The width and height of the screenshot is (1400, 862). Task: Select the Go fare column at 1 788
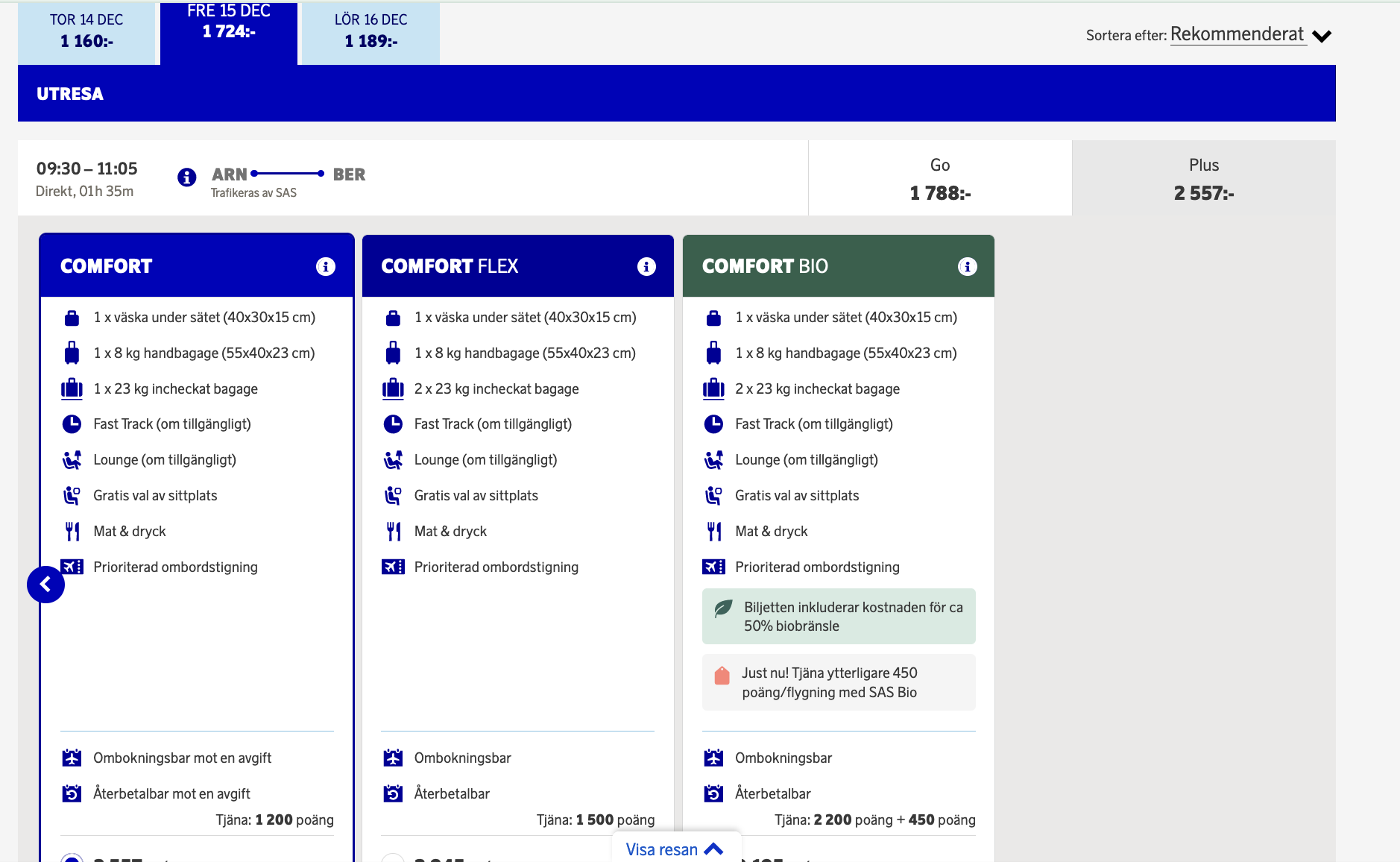click(x=939, y=177)
